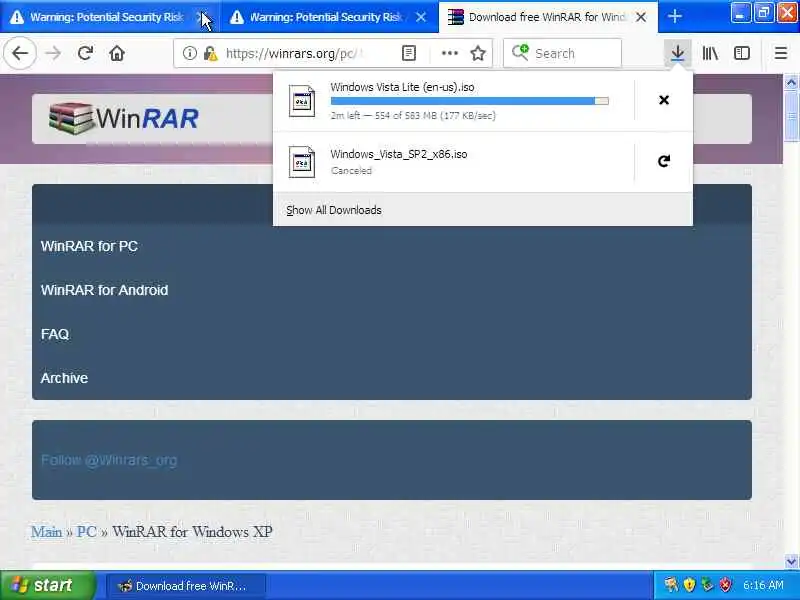Viewport: 800px width, 600px height.
Task: Open a new tab with plus button
Action: (x=674, y=16)
